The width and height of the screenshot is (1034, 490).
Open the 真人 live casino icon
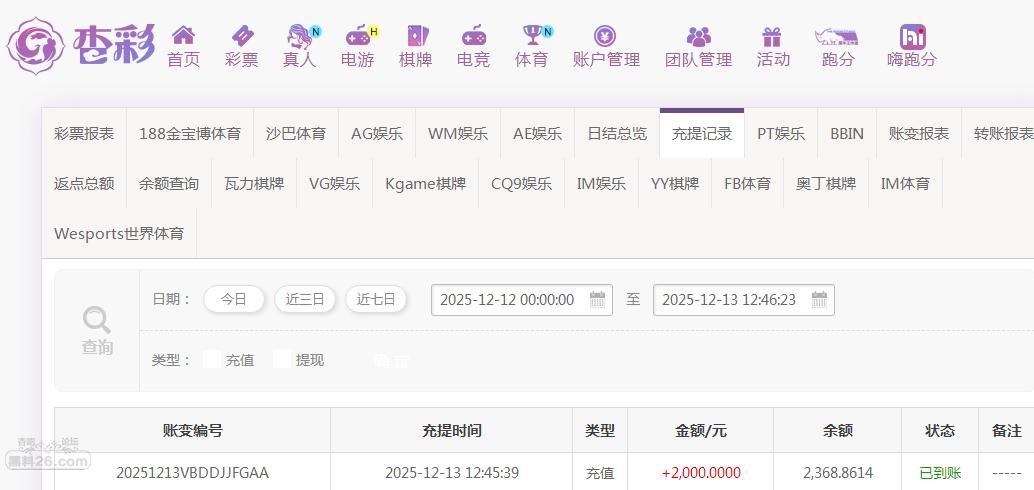tap(299, 36)
